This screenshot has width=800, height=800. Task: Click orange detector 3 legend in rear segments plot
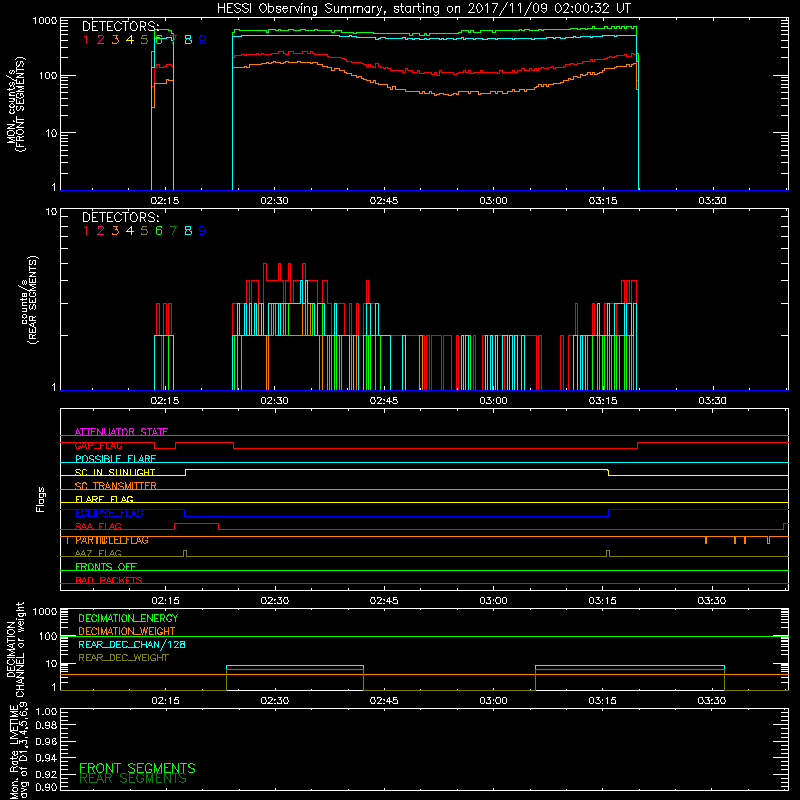115,231
